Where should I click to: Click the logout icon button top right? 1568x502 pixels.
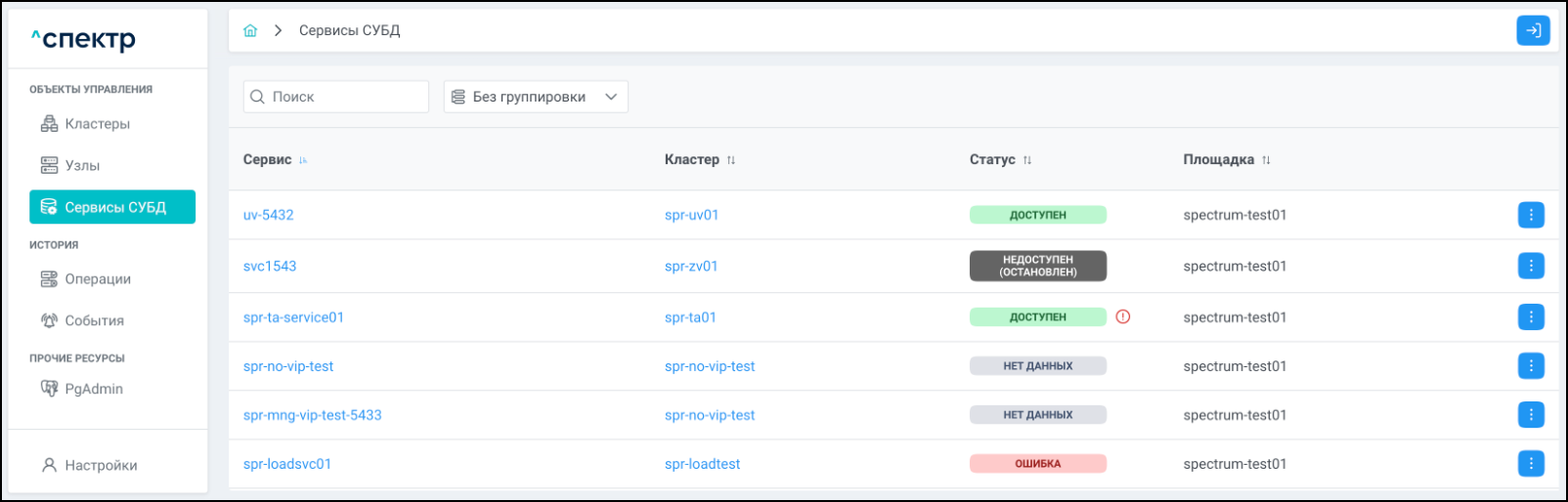[1533, 30]
